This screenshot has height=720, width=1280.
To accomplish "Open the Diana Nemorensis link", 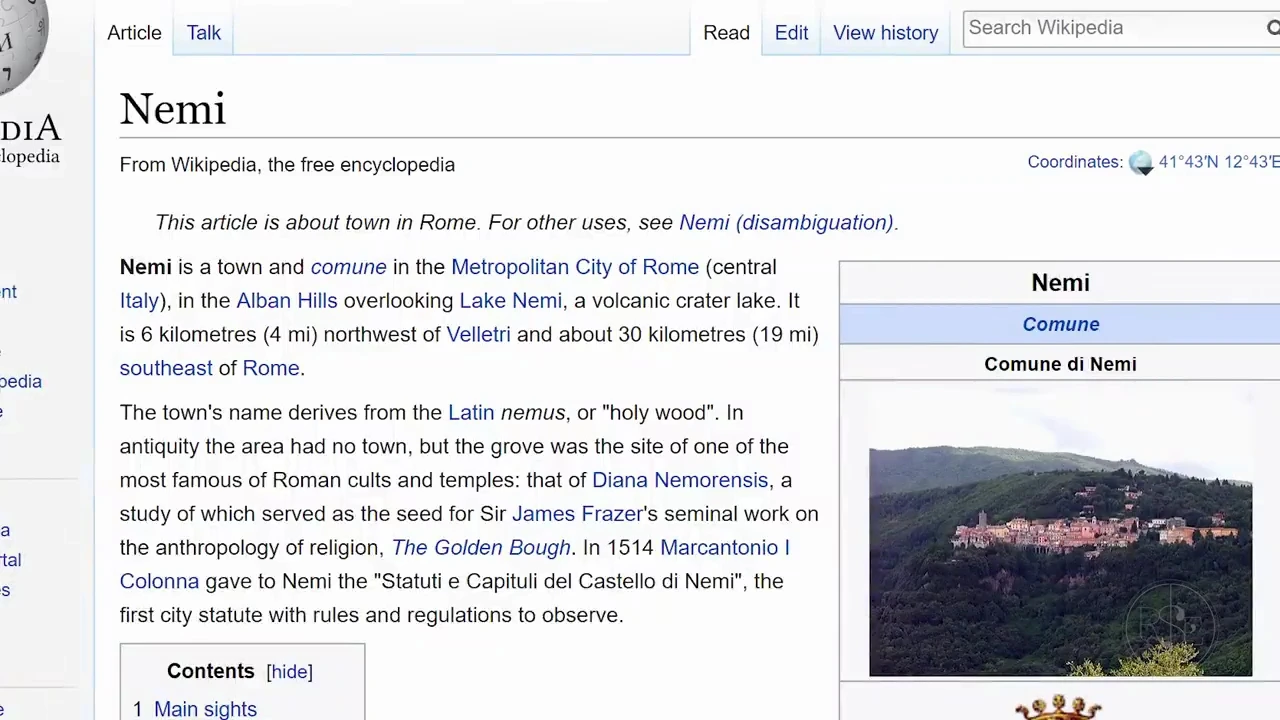I will click(680, 480).
